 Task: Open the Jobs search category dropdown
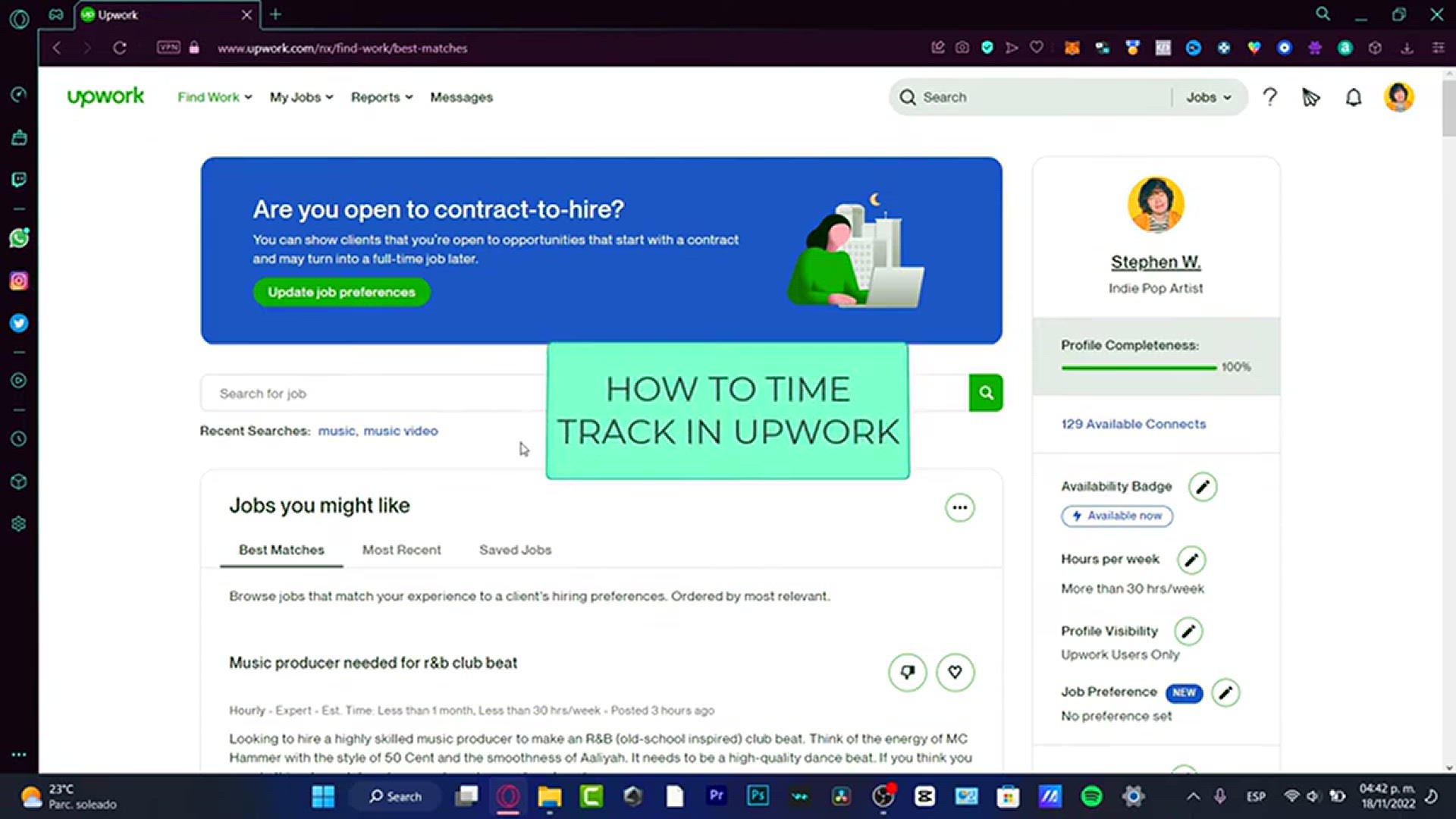[1209, 97]
